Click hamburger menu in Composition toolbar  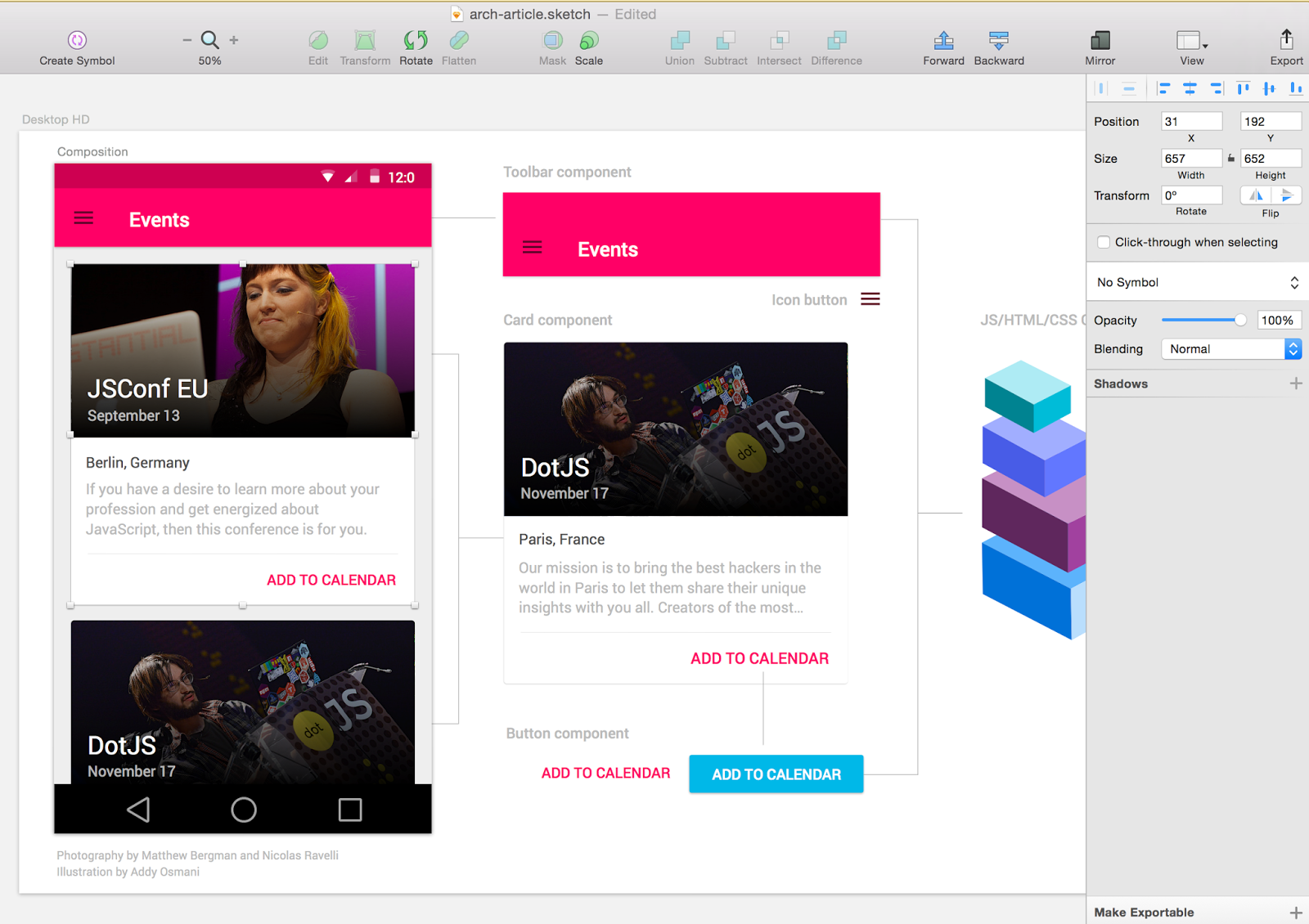83,218
